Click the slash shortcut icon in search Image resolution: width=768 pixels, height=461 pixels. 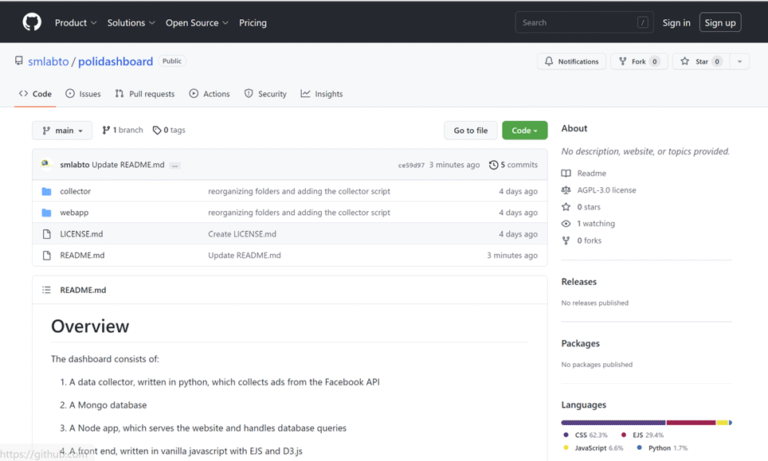pos(643,23)
